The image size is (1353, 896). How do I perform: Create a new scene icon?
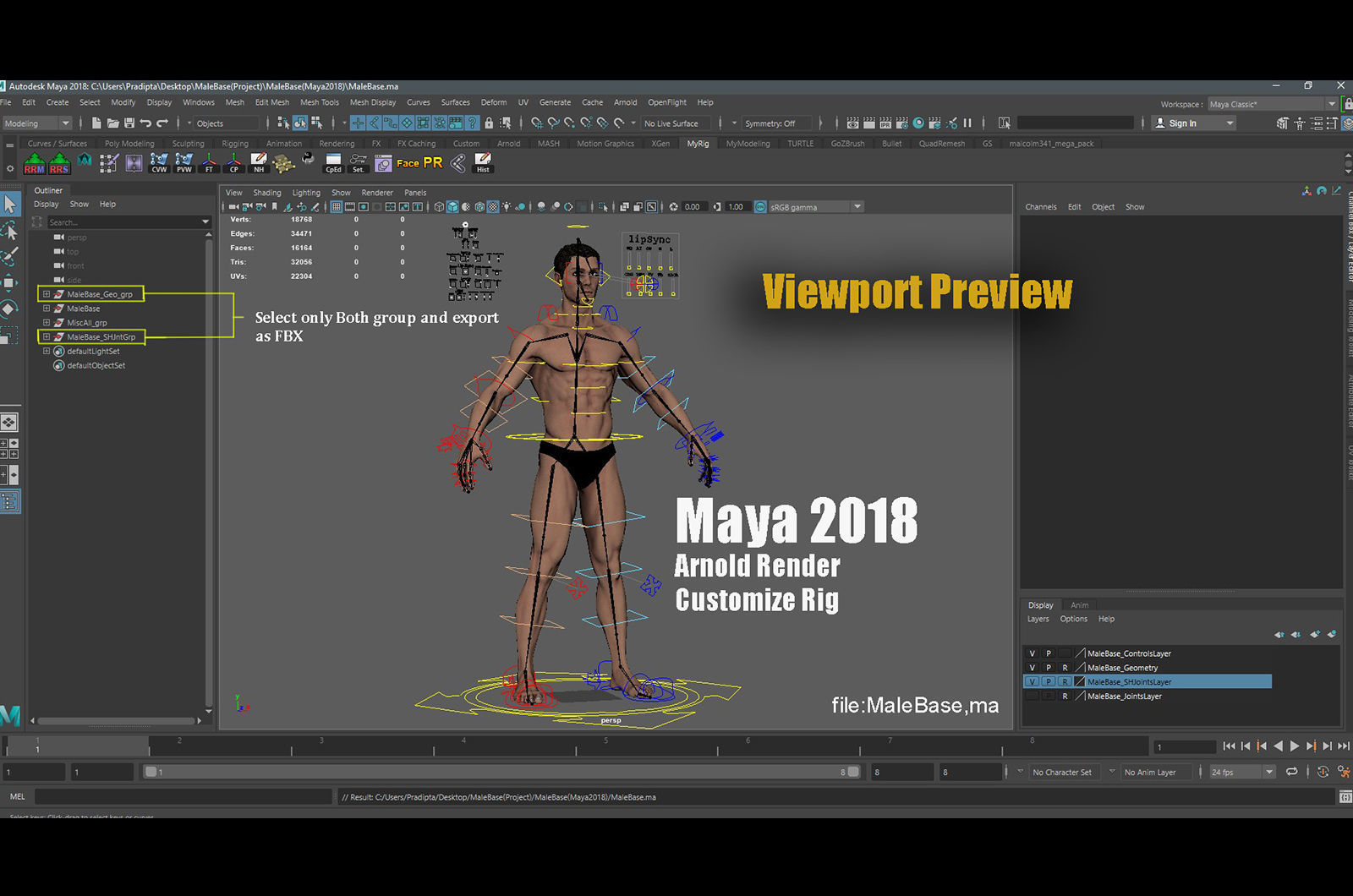click(96, 123)
